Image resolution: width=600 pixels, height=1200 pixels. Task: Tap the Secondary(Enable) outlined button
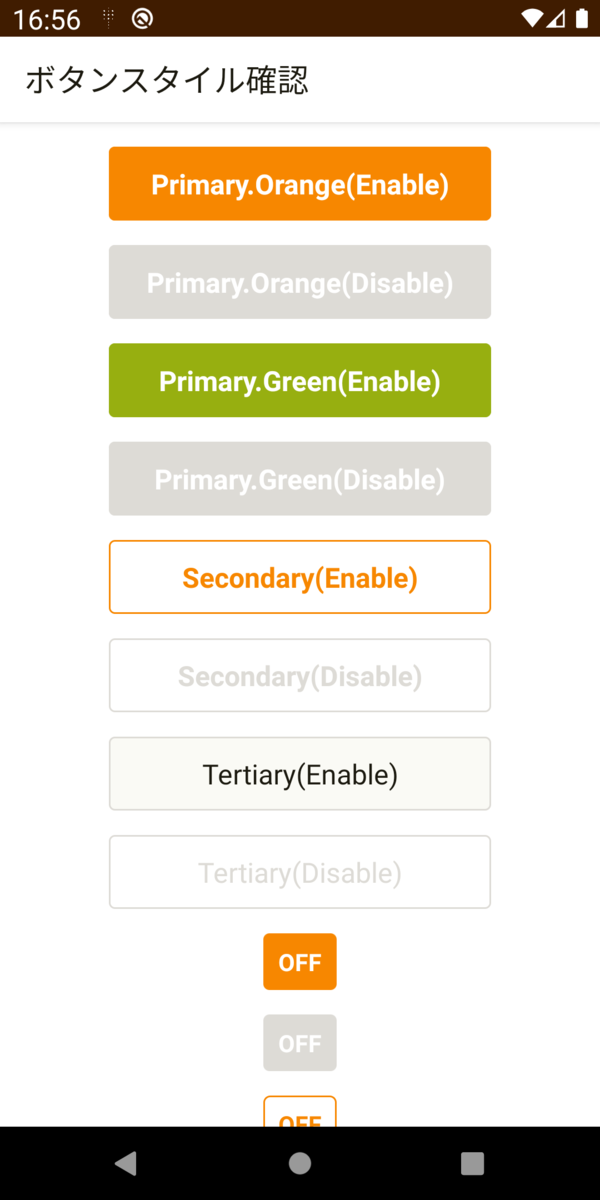tap(300, 577)
